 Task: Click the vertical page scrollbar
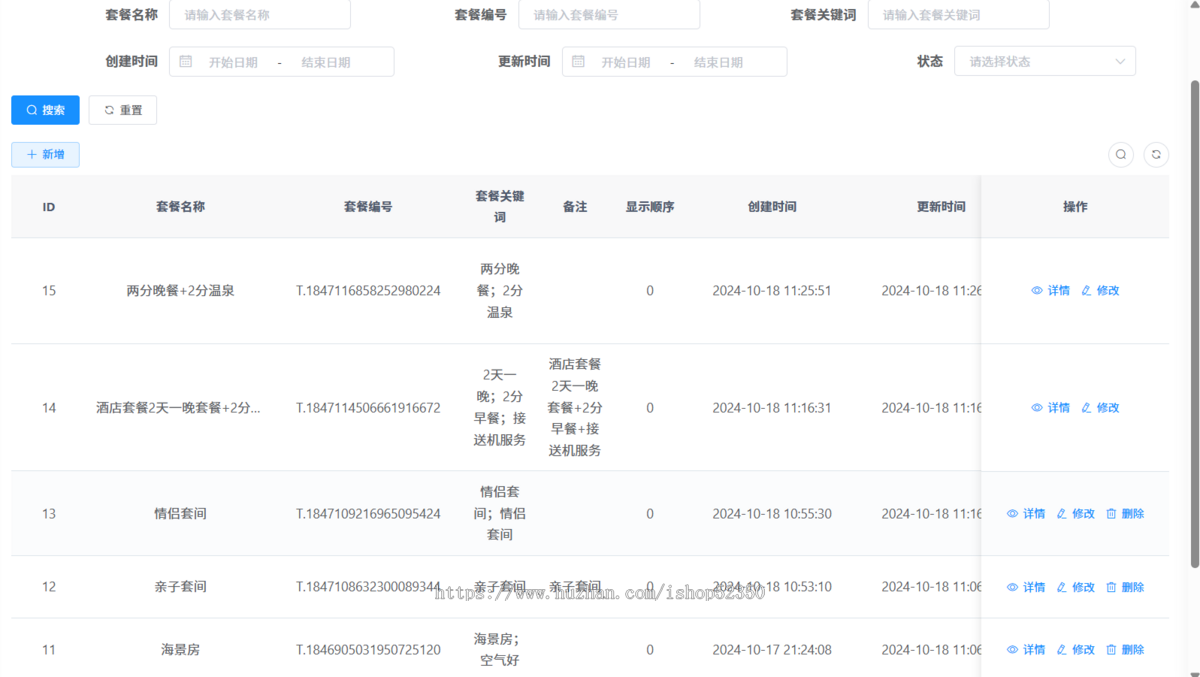[1194, 324]
